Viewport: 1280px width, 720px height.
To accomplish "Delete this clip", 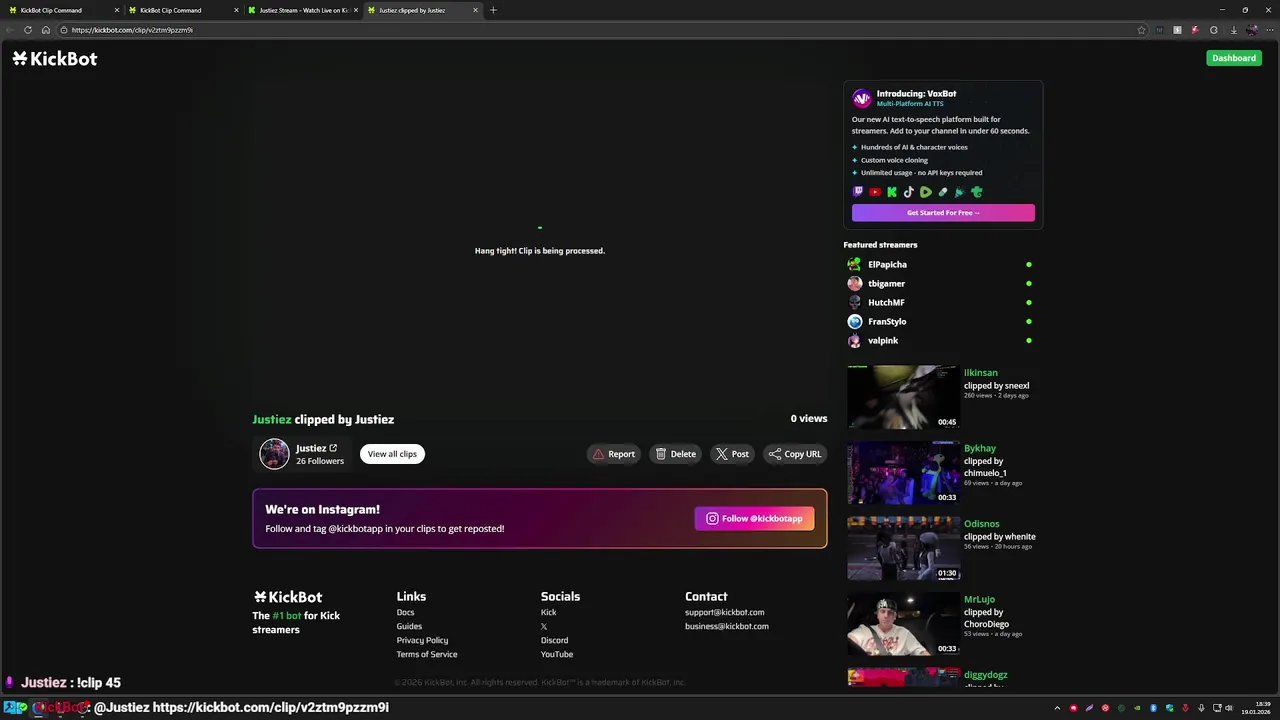I will point(676,454).
